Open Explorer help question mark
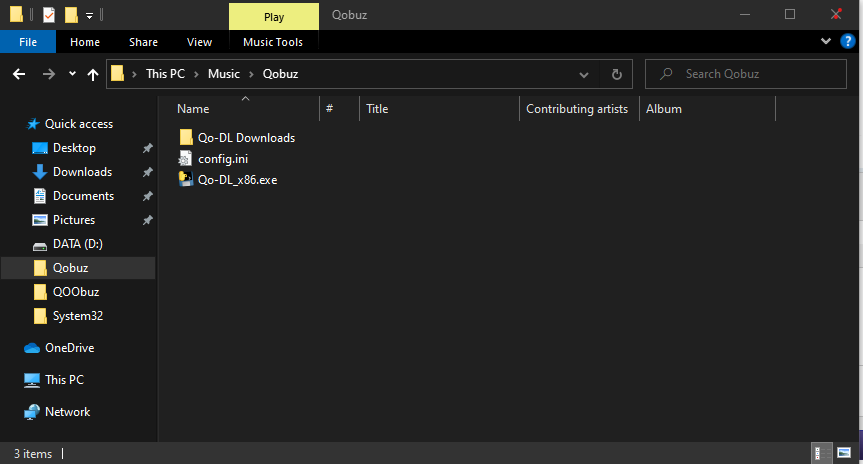 click(848, 41)
